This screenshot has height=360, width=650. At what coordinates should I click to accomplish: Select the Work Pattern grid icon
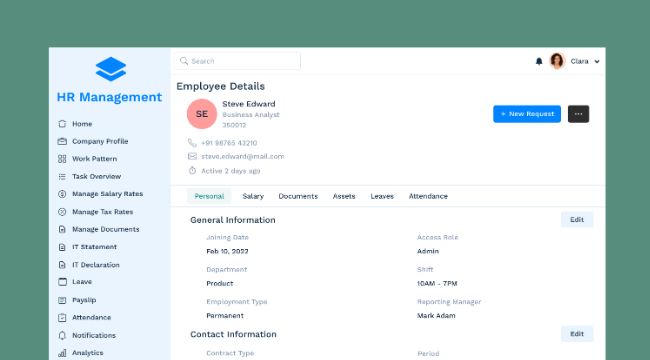(62, 159)
